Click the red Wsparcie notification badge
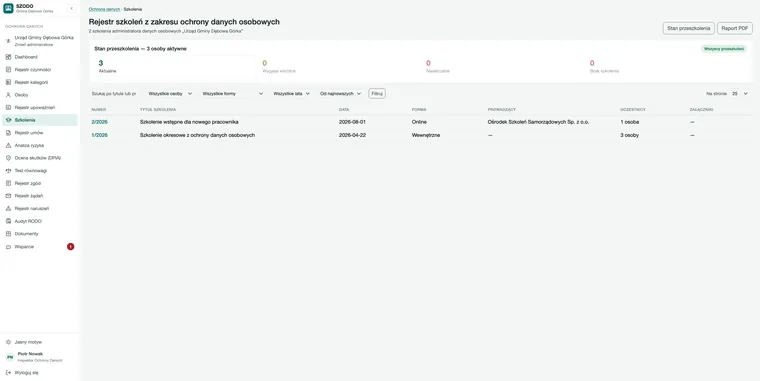 [x=71, y=247]
